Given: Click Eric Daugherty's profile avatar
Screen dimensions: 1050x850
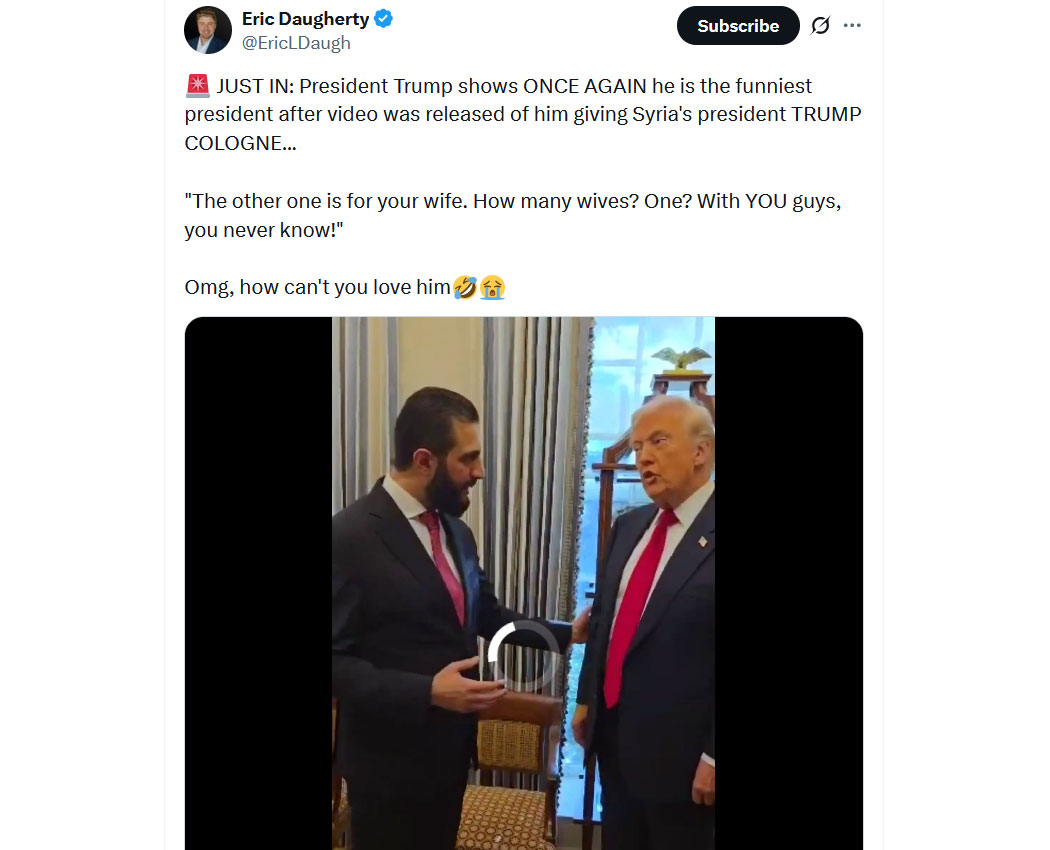Looking at the screenshot, I should click(x=208, y=30).
